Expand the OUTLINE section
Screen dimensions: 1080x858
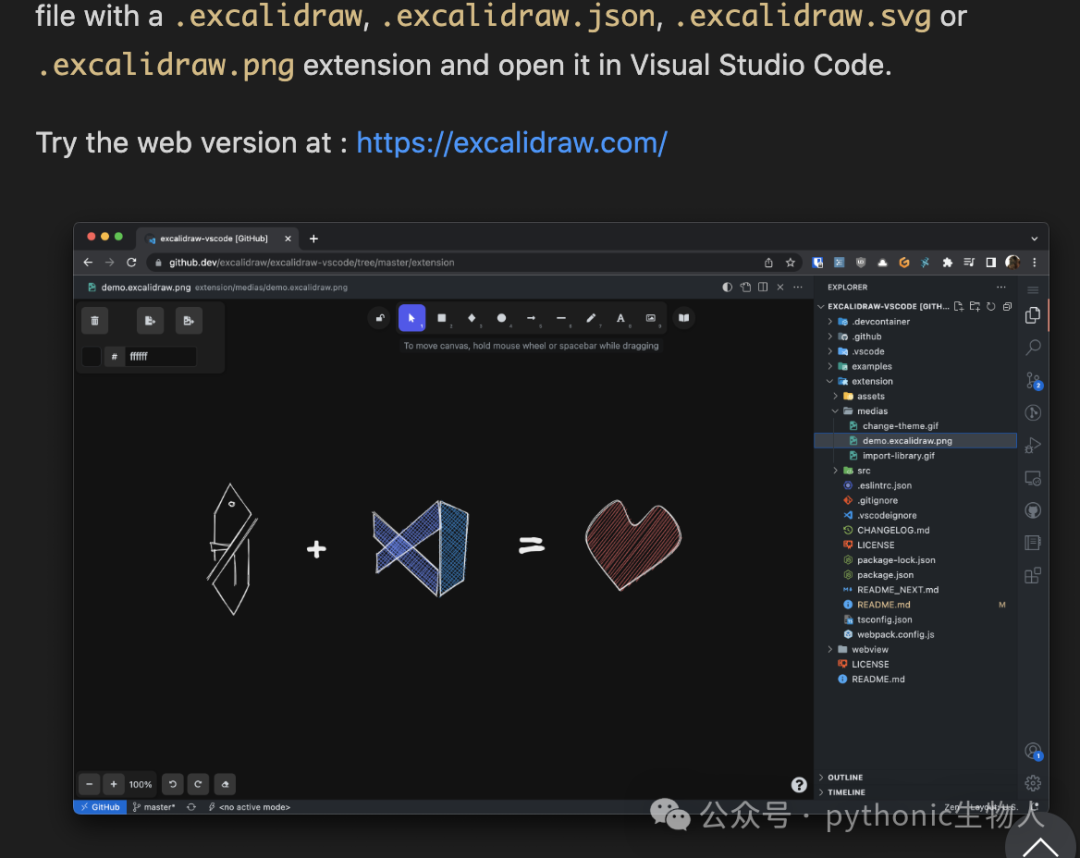tap(916, 777)
